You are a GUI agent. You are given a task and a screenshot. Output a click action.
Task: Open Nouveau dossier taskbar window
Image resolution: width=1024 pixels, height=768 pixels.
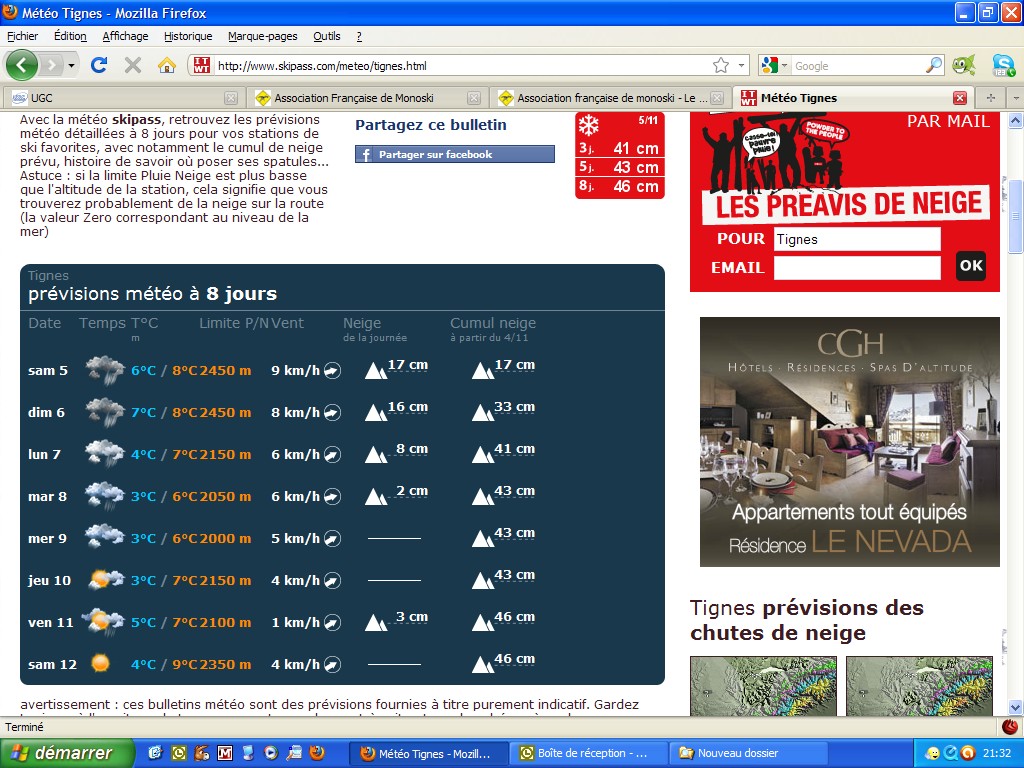[750, 753]
